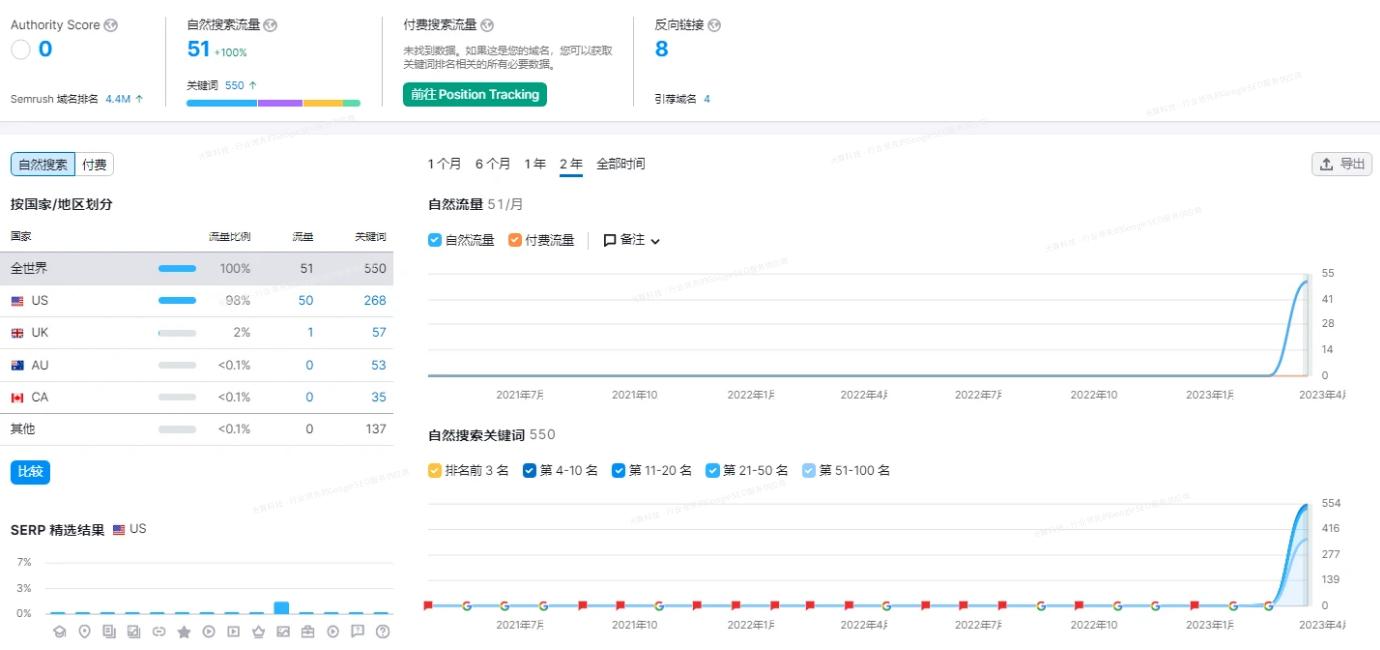The height and width of the screenshot is (650, 1380).
Task: Open the question mark help icon
Action: click(382, 631)
